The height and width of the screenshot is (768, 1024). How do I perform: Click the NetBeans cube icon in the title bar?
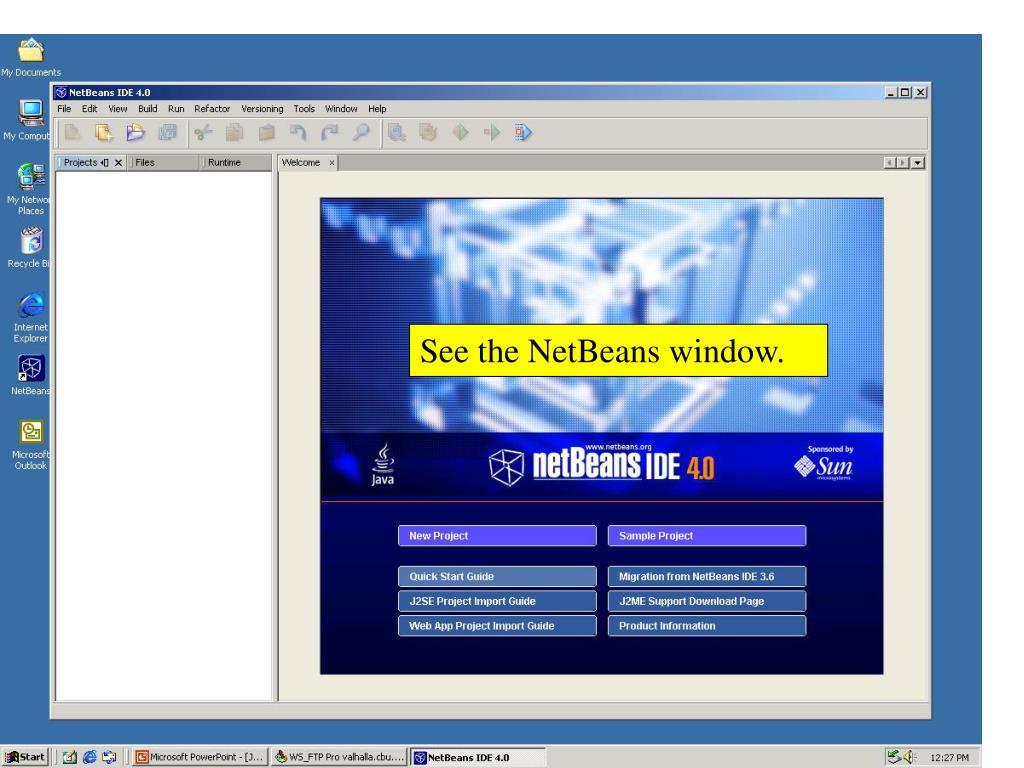pos(61,92)
